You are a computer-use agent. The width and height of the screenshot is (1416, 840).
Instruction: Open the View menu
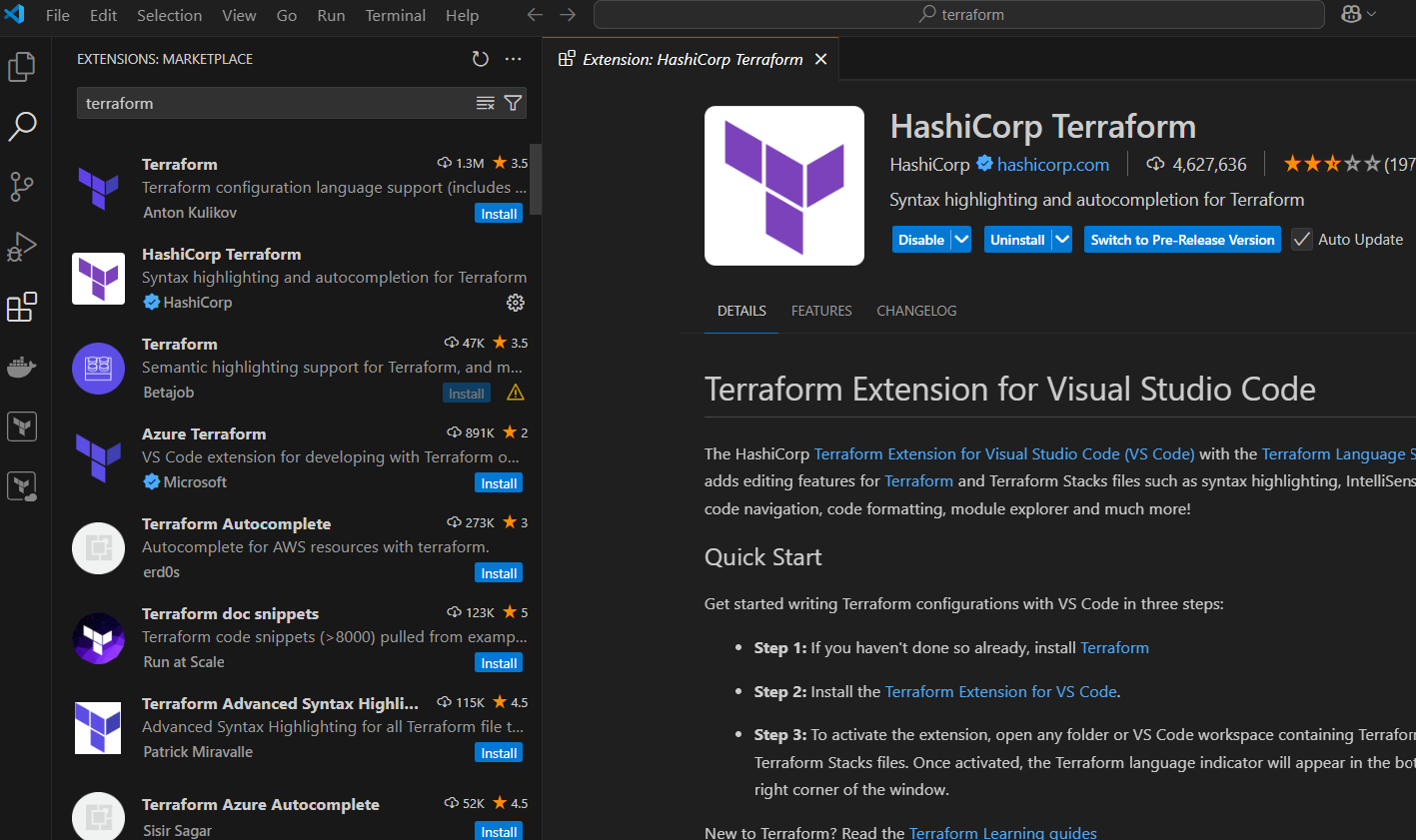tap(239, 15)
